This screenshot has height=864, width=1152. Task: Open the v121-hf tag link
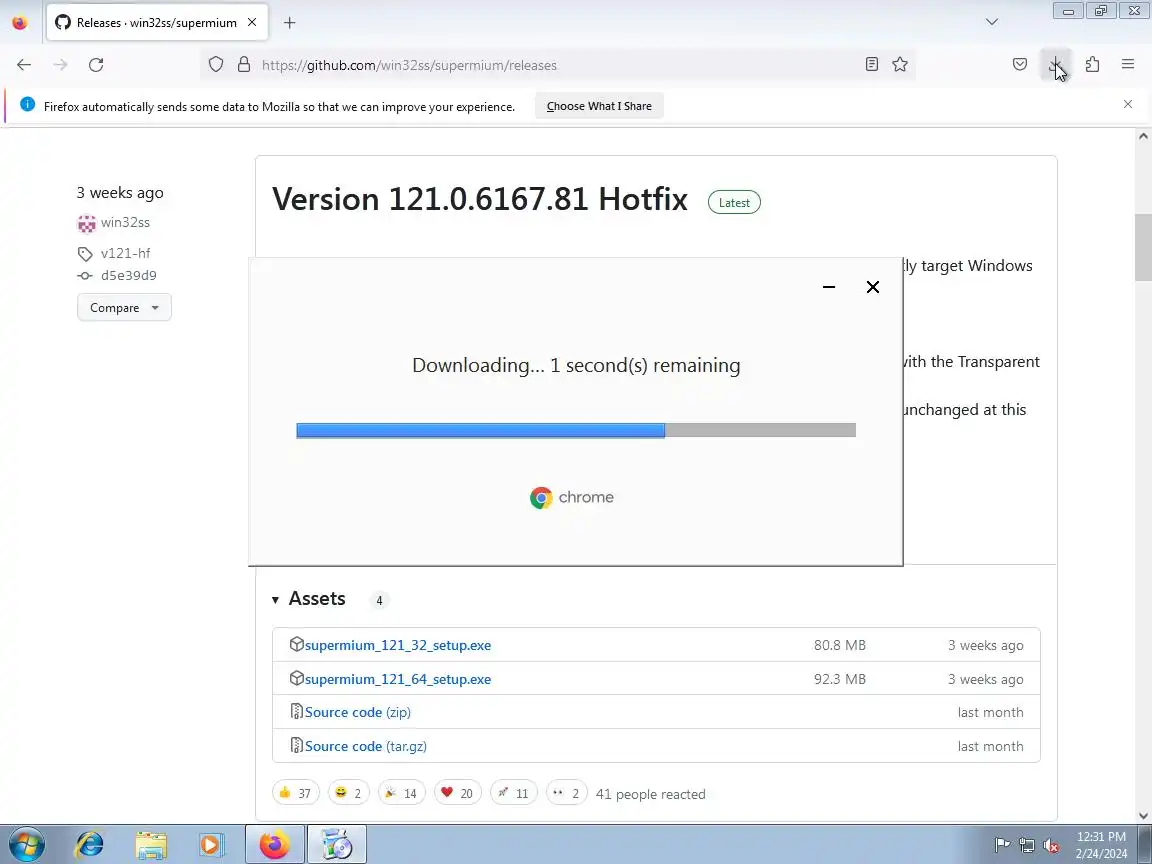point(125,253)
